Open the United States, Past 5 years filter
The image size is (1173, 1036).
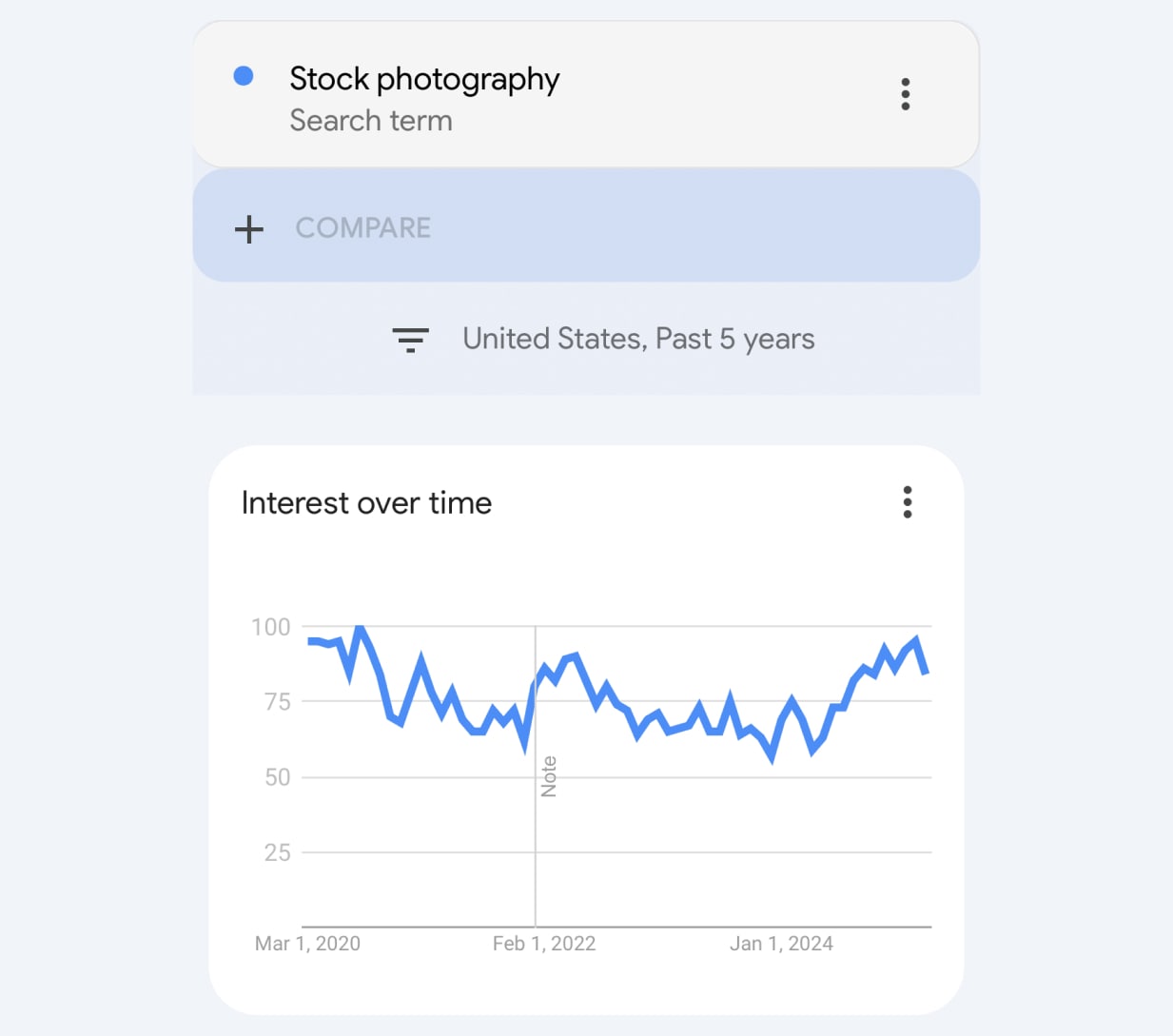coord(638,340)
